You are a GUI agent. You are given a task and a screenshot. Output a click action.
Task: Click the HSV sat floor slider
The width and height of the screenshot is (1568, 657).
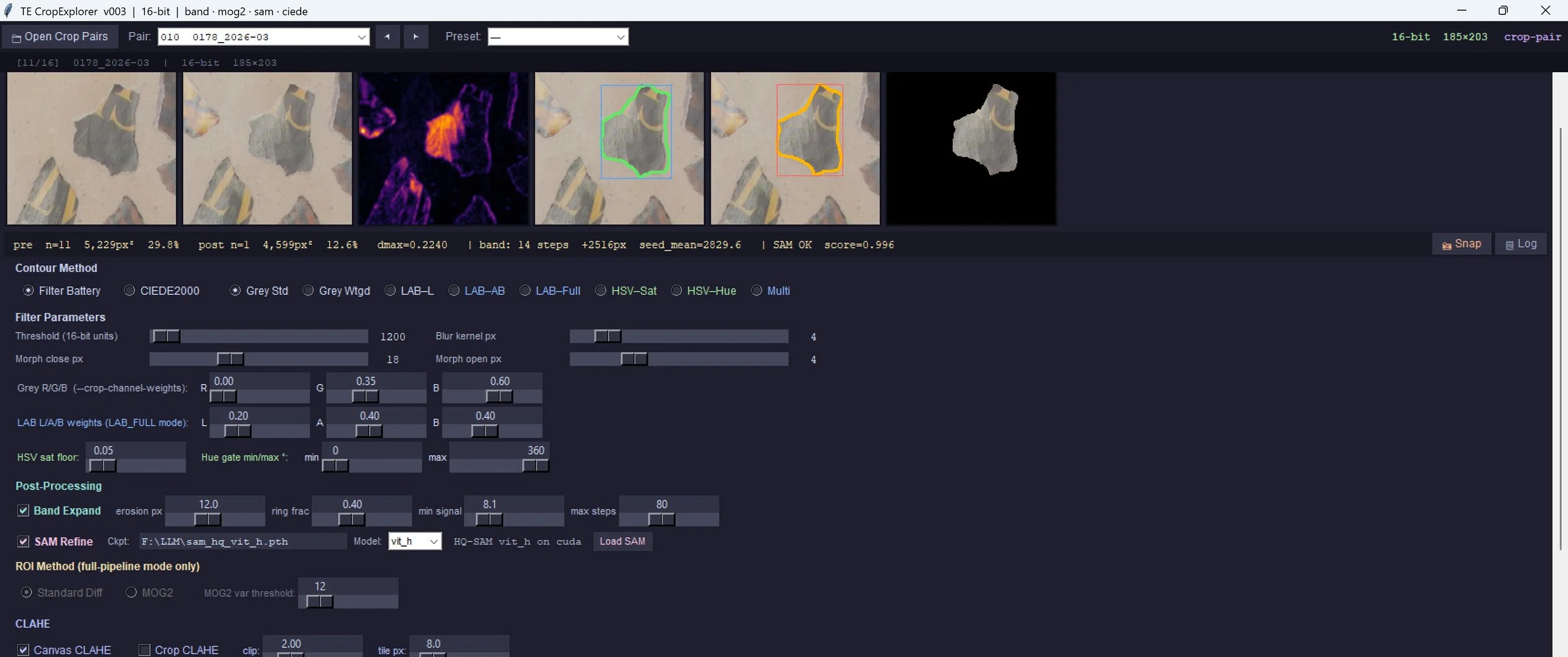point(135,466)
